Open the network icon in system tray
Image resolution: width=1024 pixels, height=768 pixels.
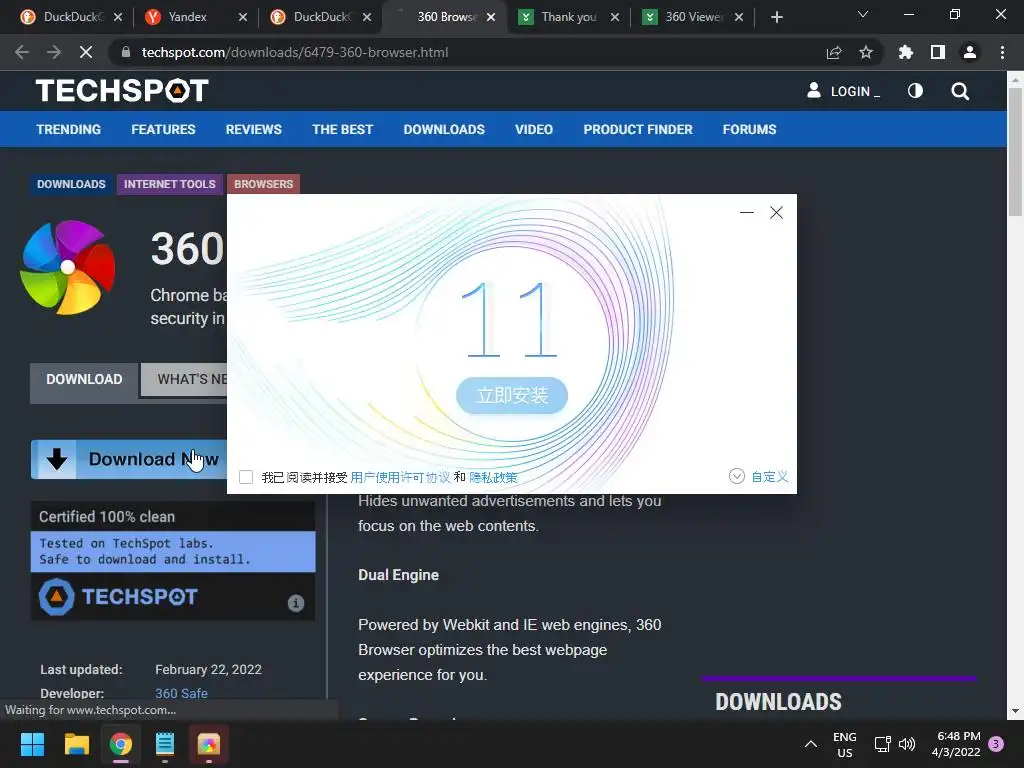point(882,744)
